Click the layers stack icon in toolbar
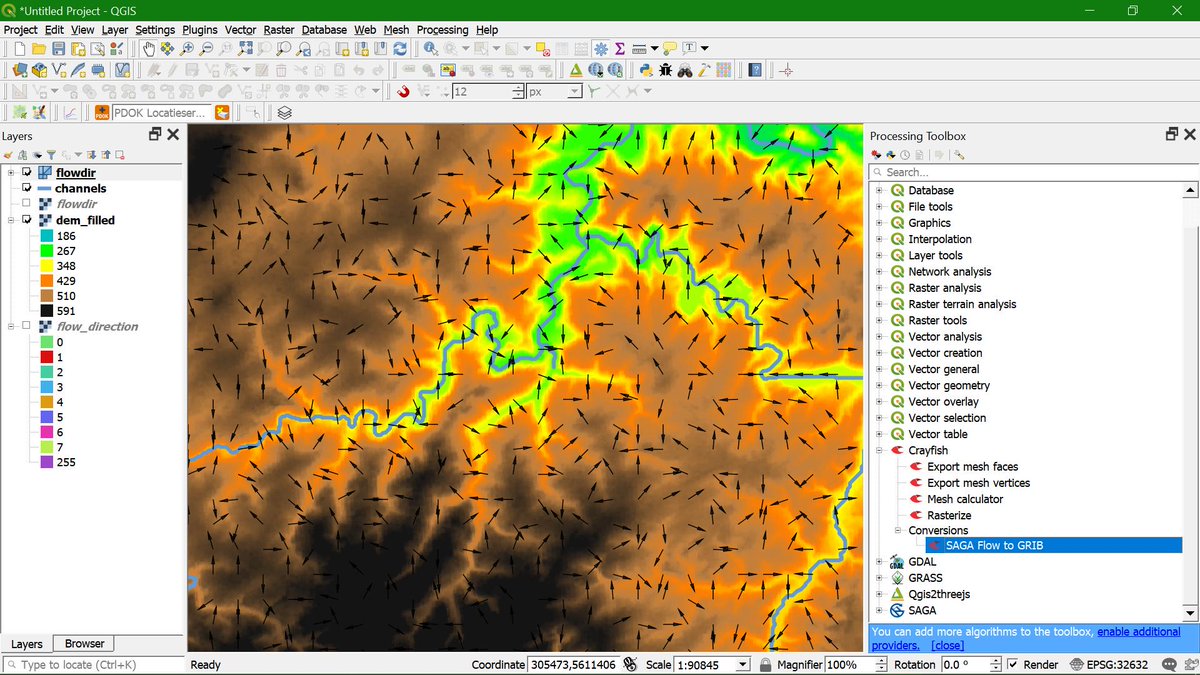This screenshot has height=675, width=1200. coord(284,113)
